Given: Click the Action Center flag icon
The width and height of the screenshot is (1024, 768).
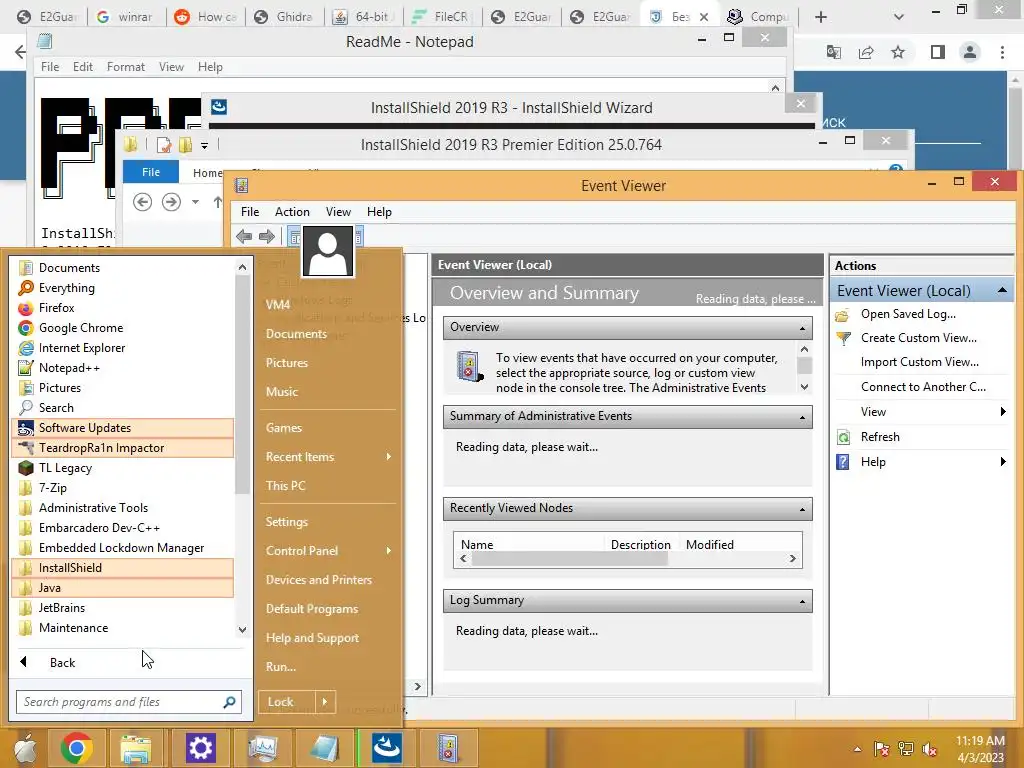Looking at the screenshot, I should 881,749.
